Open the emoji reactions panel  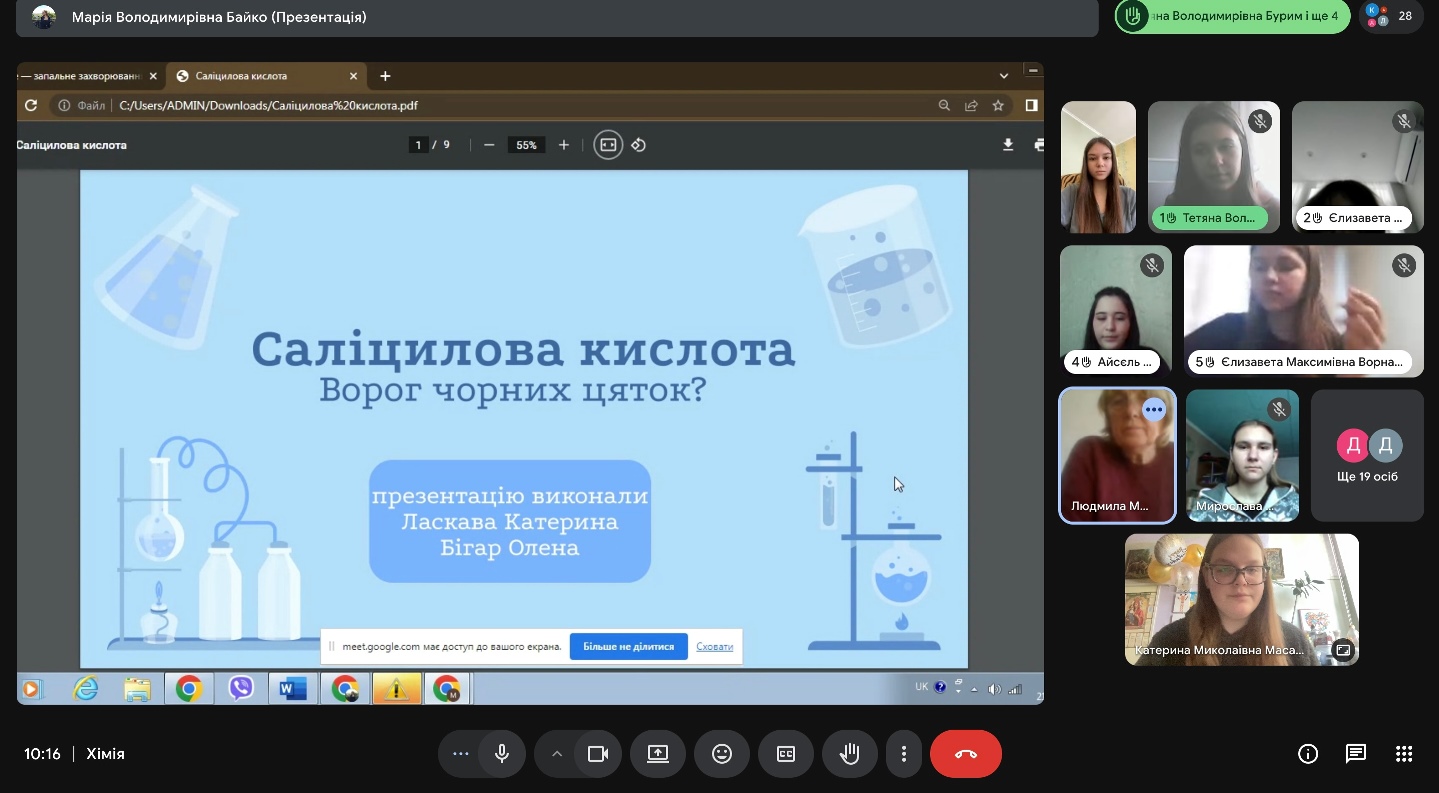[722, 754]
